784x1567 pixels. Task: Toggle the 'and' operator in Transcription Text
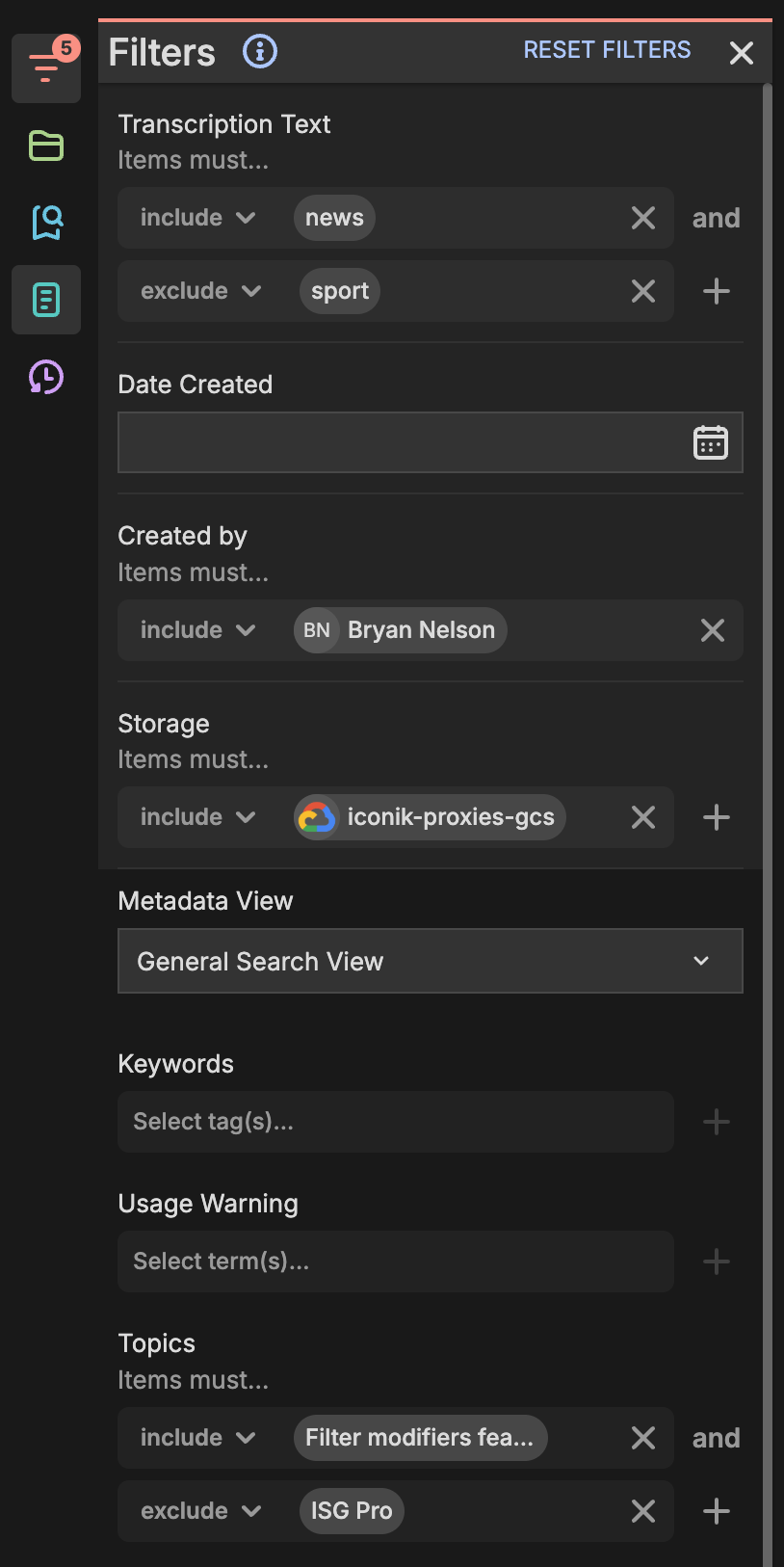[717, 218]
